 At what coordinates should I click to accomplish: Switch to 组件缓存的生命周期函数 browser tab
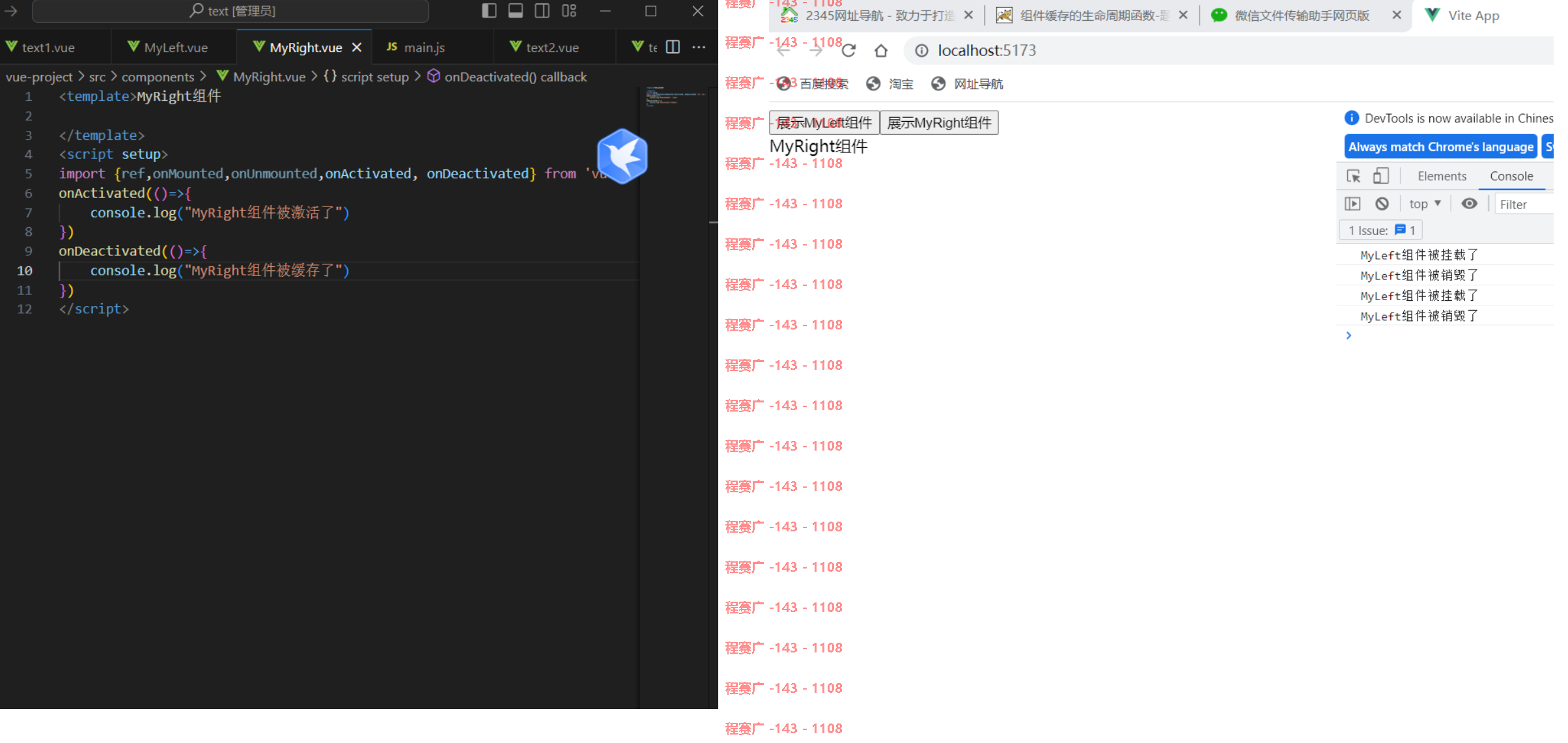point(1094,15)
